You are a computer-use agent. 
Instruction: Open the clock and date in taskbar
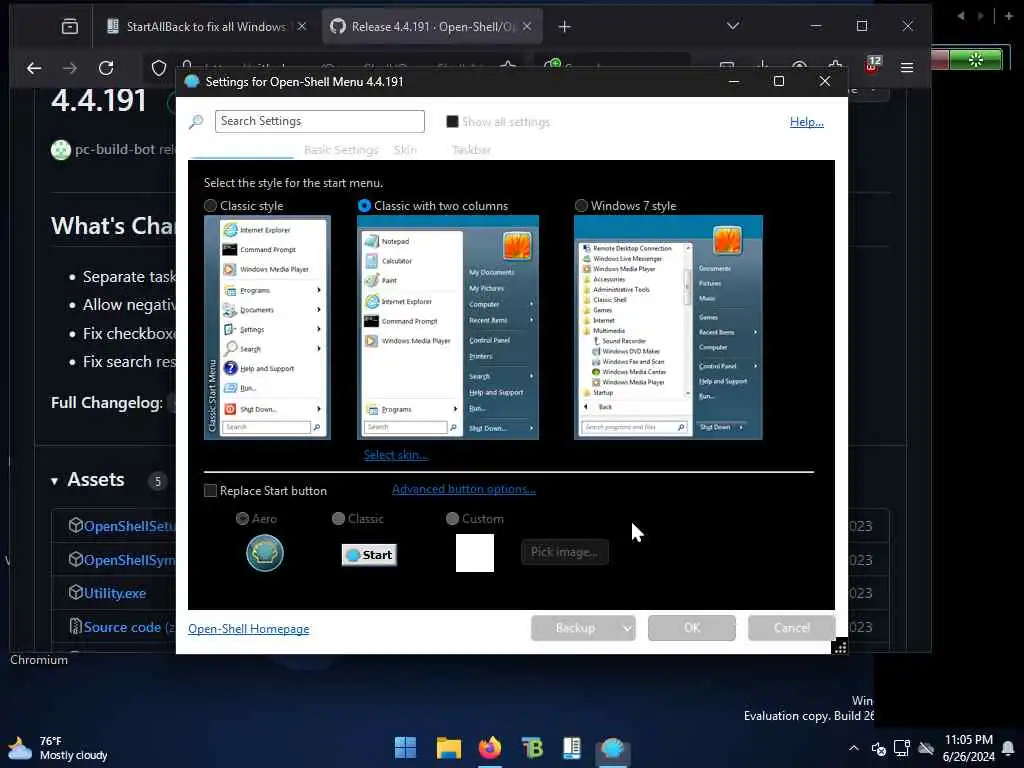point(968,748)
